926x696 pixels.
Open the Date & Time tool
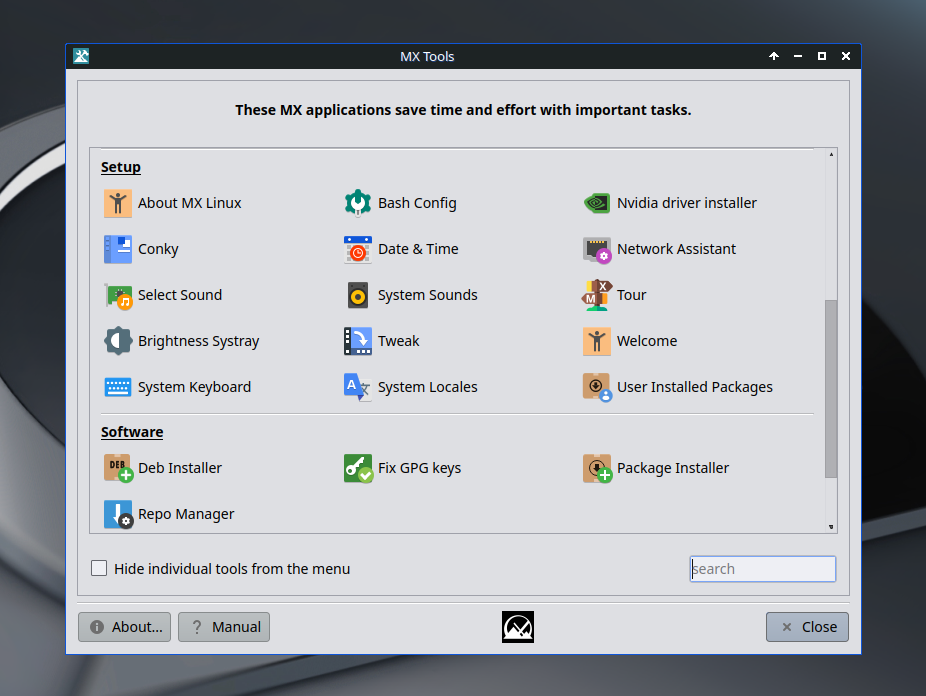[x=418, y=249]
